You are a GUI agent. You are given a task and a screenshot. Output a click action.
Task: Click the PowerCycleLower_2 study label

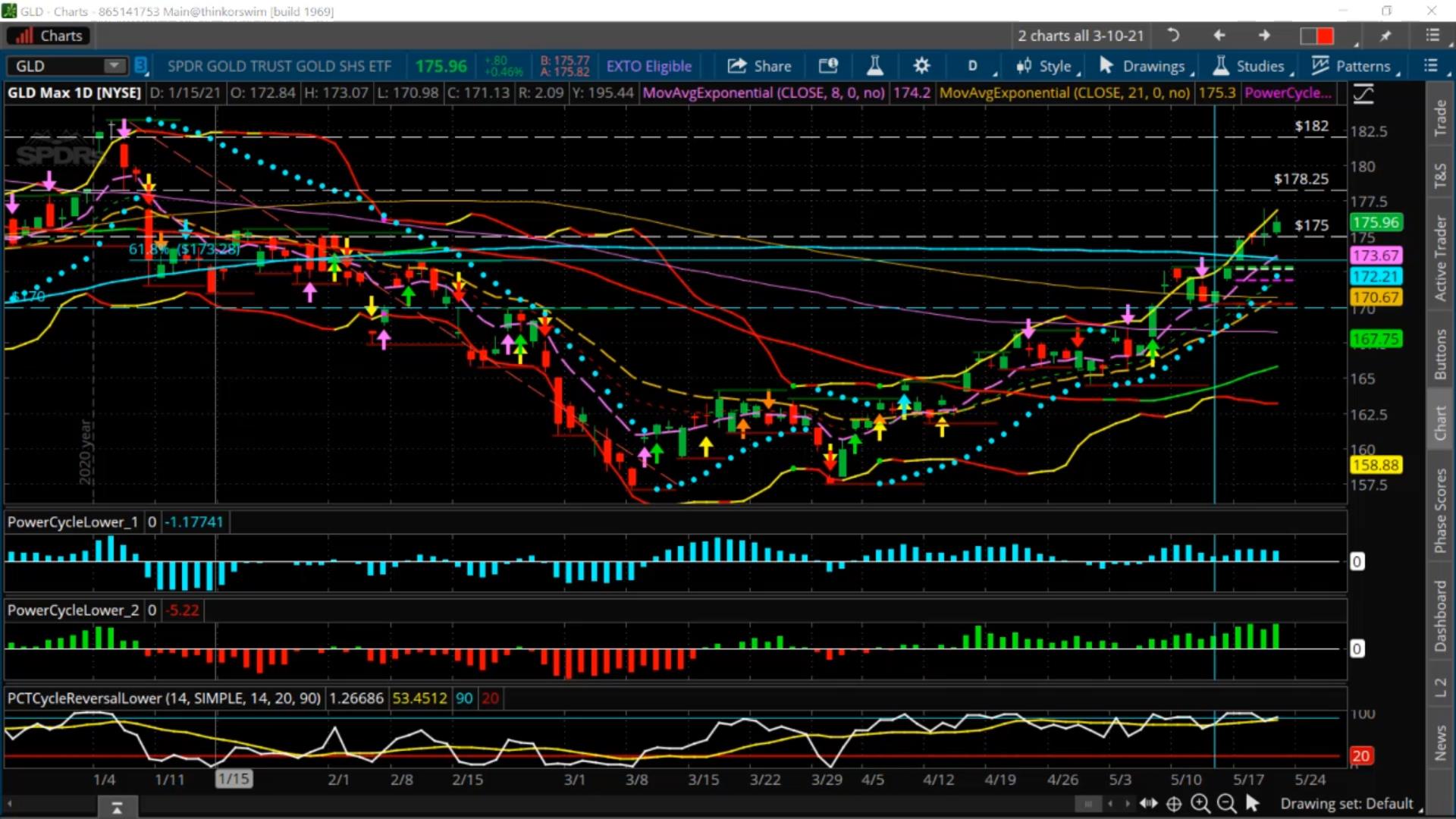click(x=73, y=610)
